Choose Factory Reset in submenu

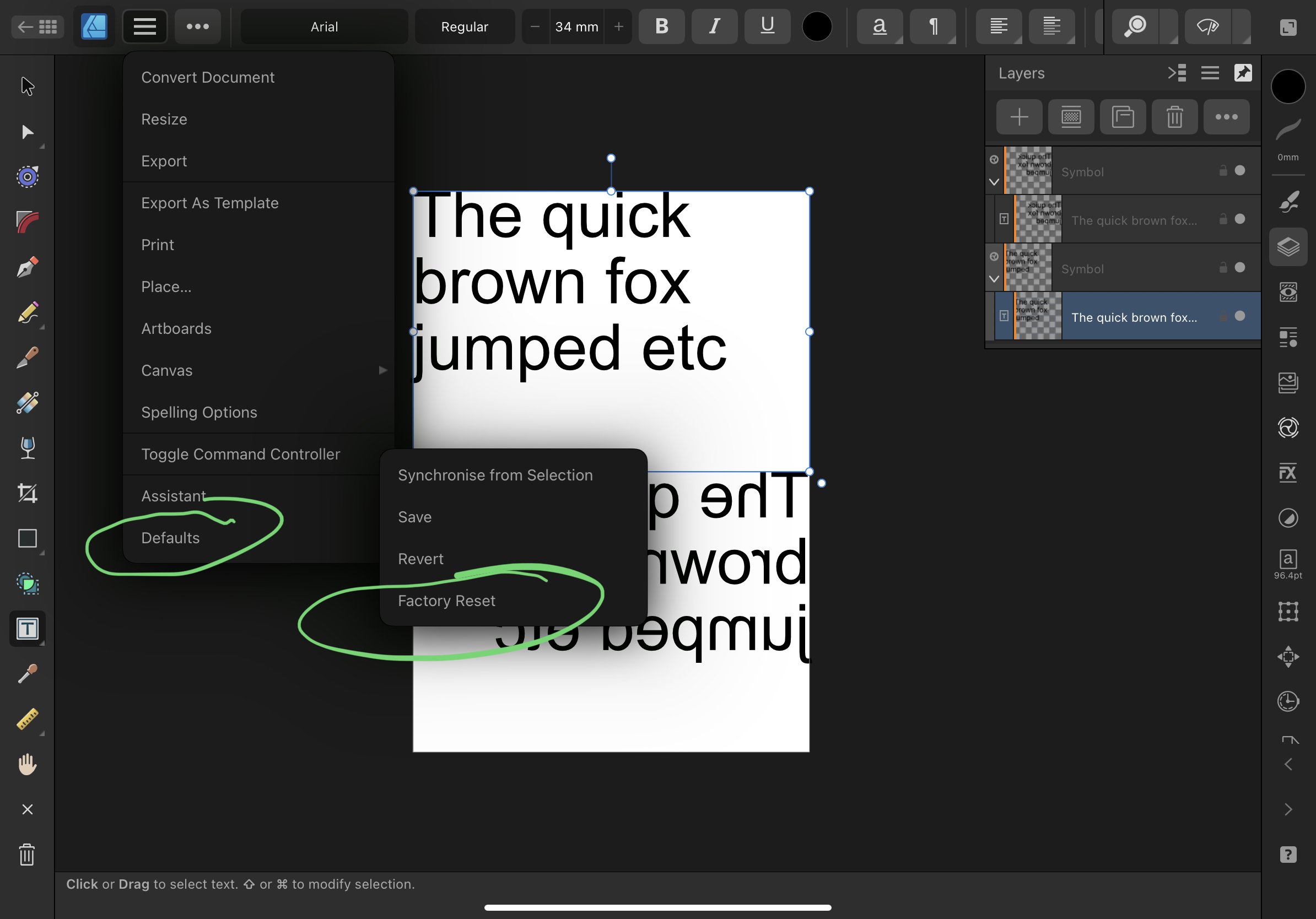pyautogui.click(x=446, y=601)
